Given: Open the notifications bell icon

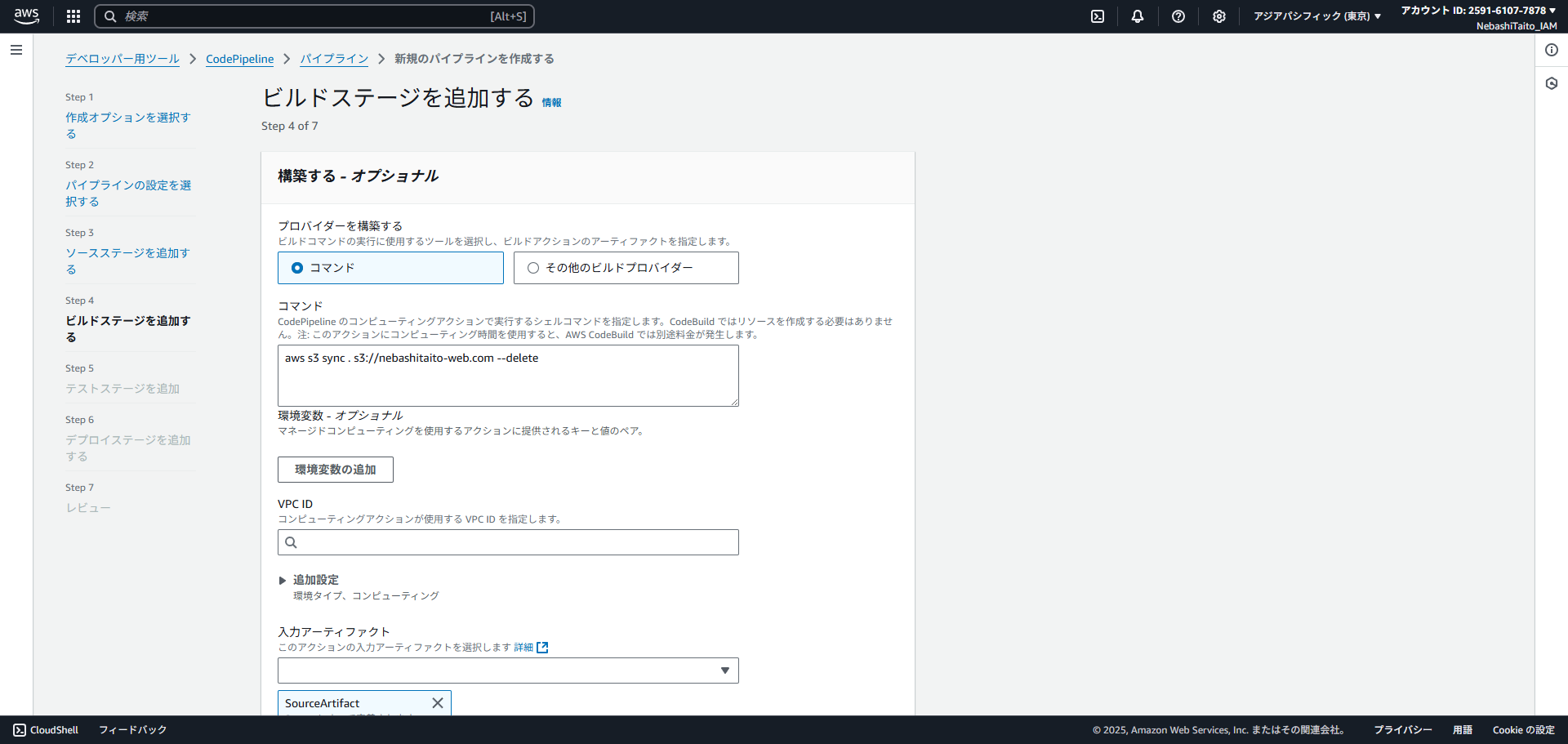Looking at the screenshot, I should (1138, 16).
